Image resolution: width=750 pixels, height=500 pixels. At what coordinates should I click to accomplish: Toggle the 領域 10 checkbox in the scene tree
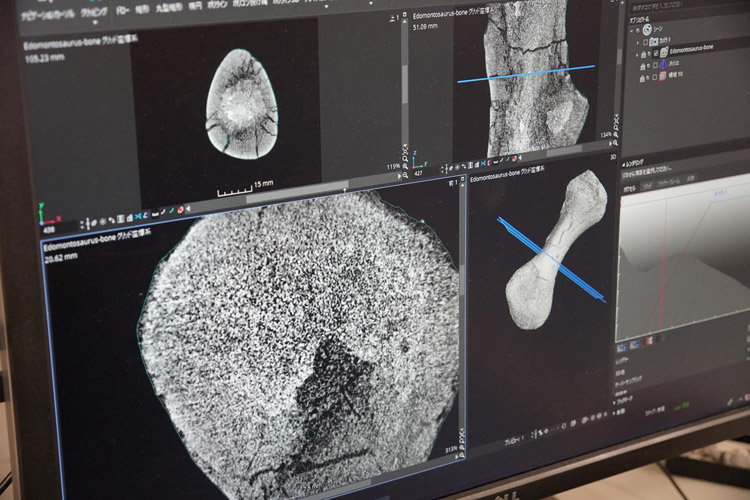(655, 78)
